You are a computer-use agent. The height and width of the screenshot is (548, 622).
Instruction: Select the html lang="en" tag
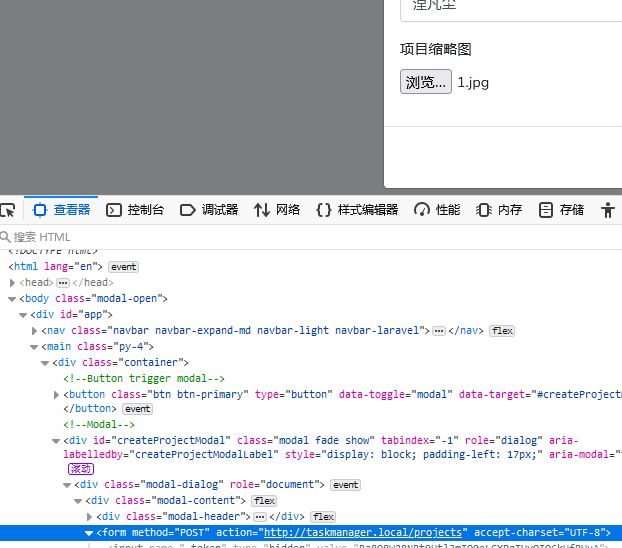pos(56,266)
